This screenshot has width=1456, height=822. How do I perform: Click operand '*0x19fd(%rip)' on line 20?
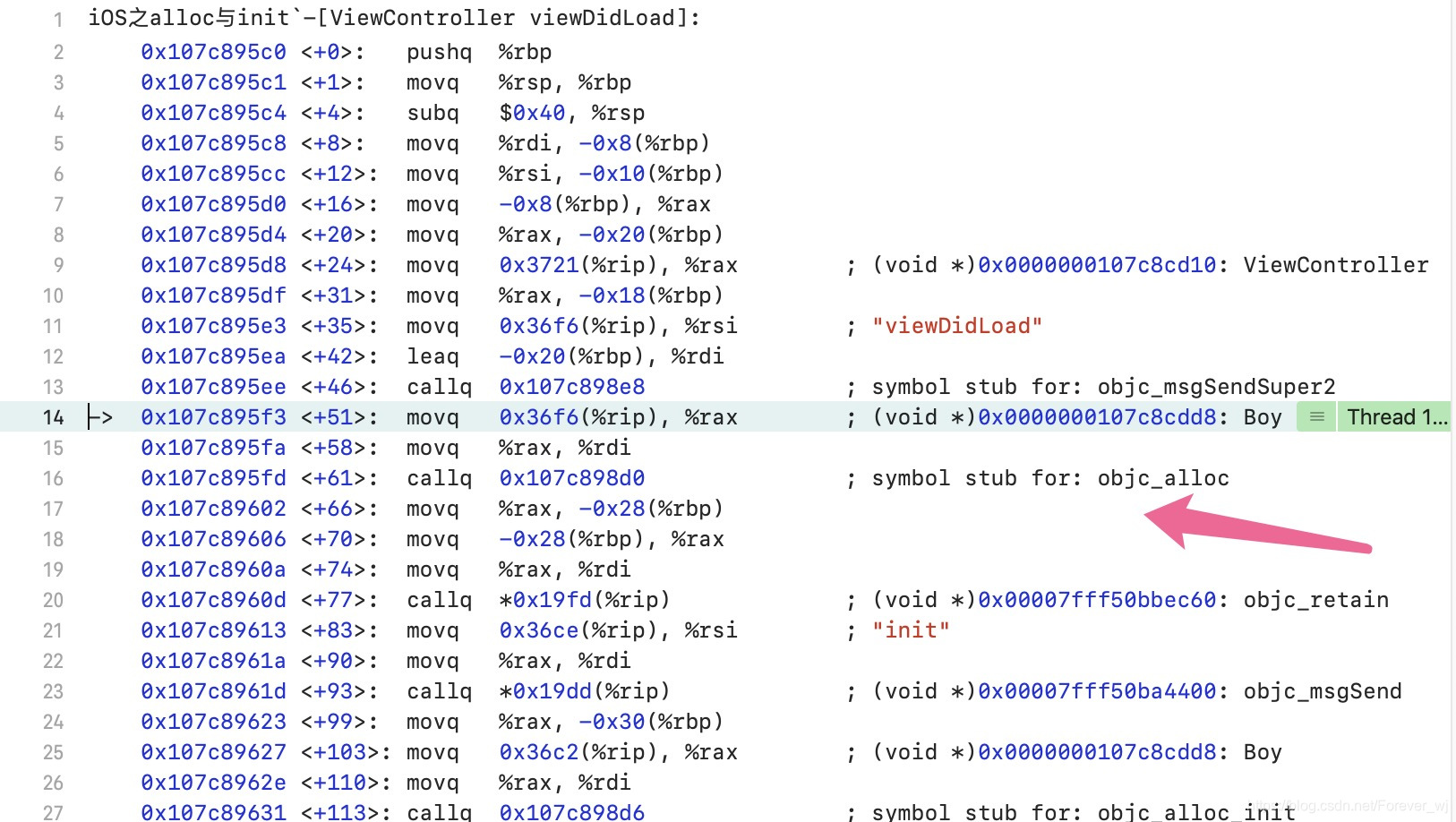click(585, 600)
